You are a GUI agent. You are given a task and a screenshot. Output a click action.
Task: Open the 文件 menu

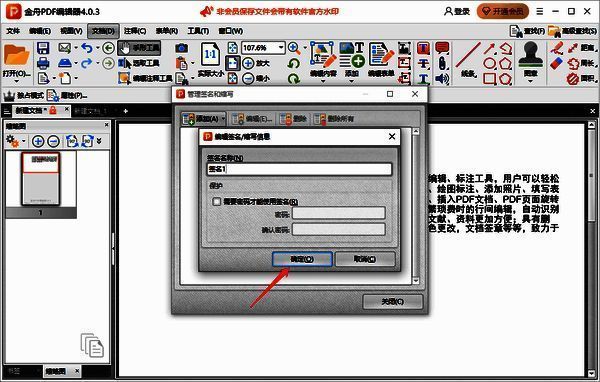click(13, 31)
